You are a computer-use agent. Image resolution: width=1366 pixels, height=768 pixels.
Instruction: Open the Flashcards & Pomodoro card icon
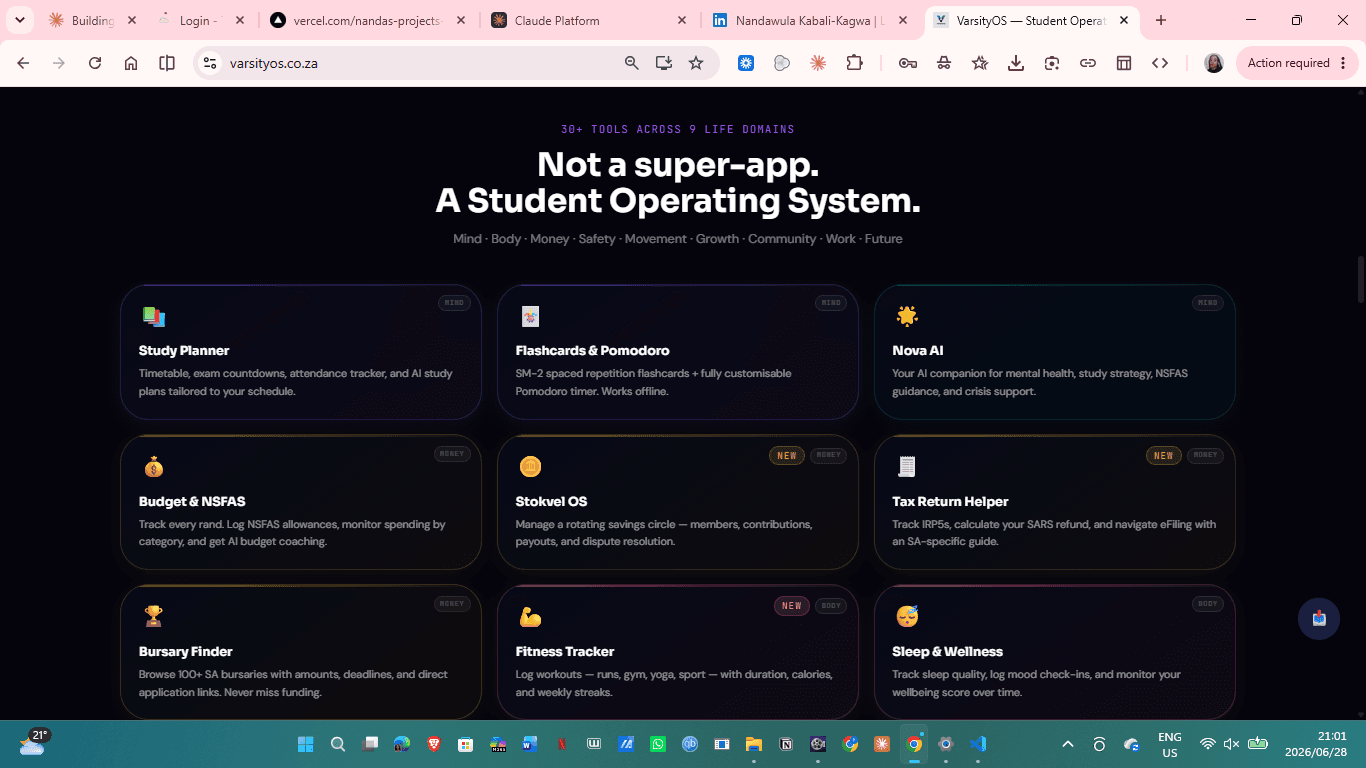tap(530, 317)
